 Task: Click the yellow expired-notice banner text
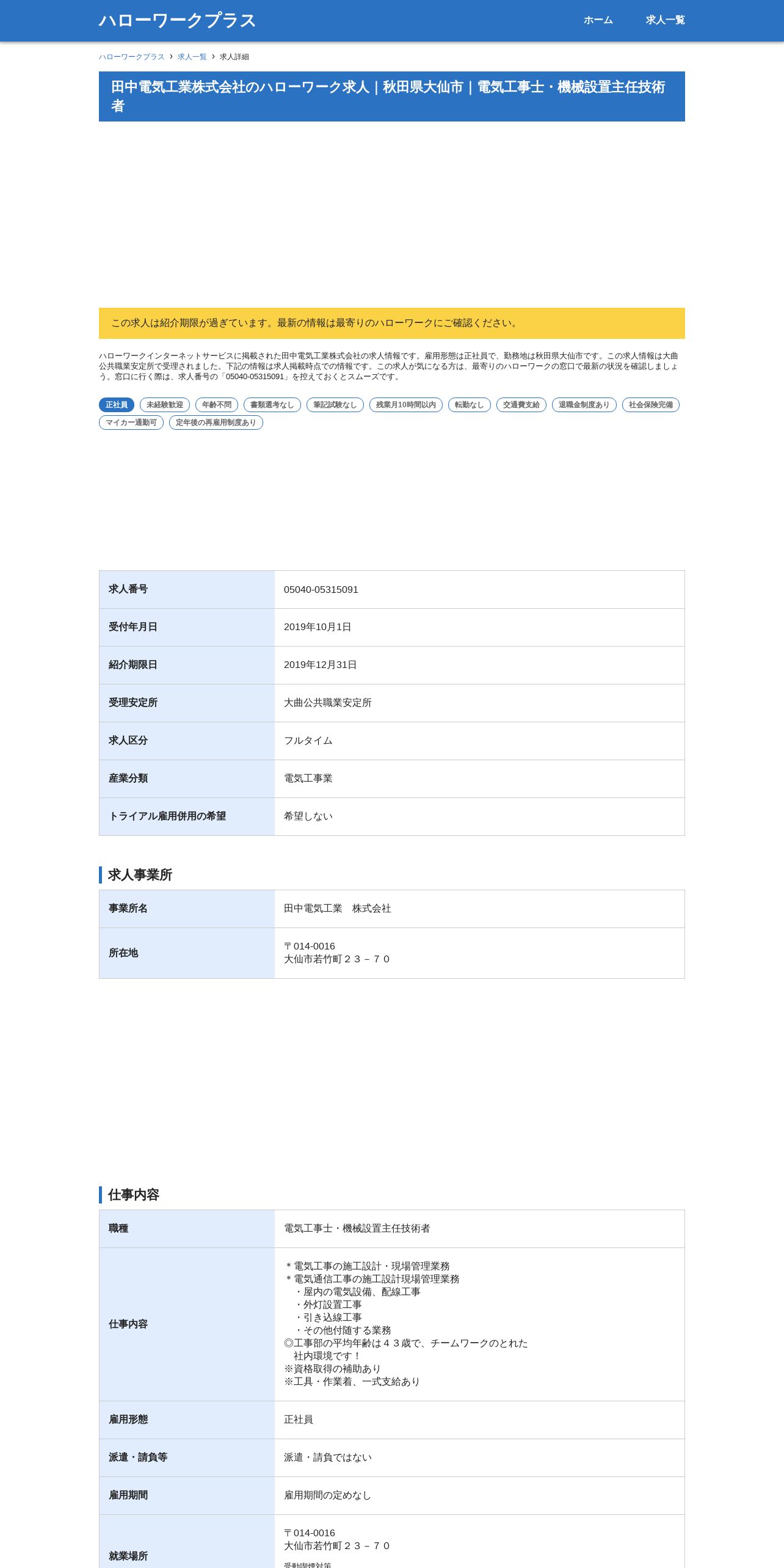[x=315, y=323]
